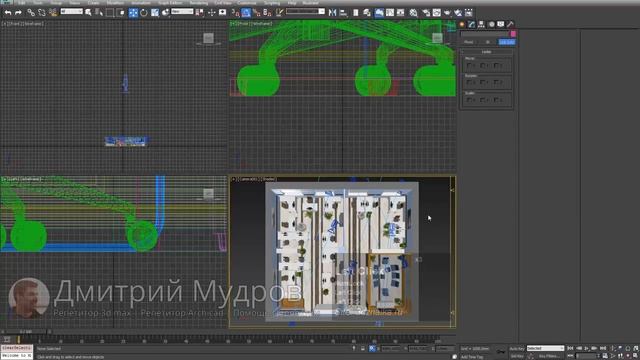The width and height of the screenshot is (640, 360).
Task: Click the Pivot button in Hierarchy panel
Action: pos(469,42)
